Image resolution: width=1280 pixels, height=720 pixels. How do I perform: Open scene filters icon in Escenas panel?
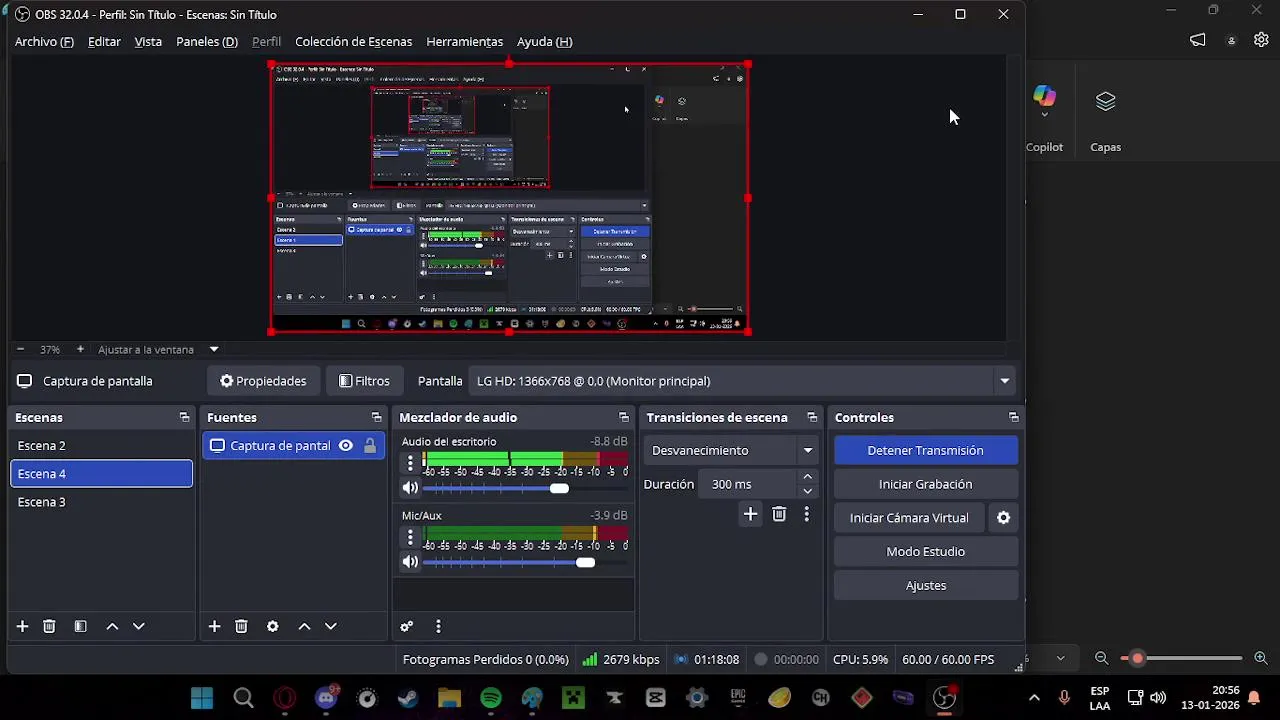coord(81,626)
